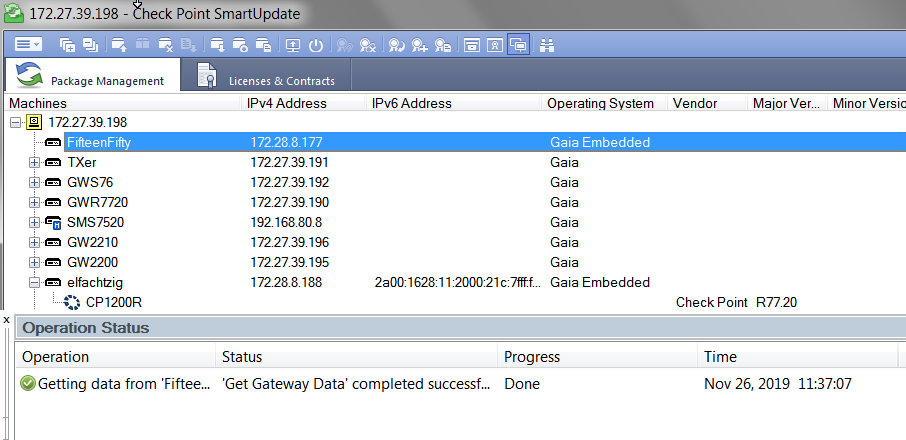Click the license ribbon with plus icon
The width and height of the screenshot is (906, 440).
pos(419,45)
